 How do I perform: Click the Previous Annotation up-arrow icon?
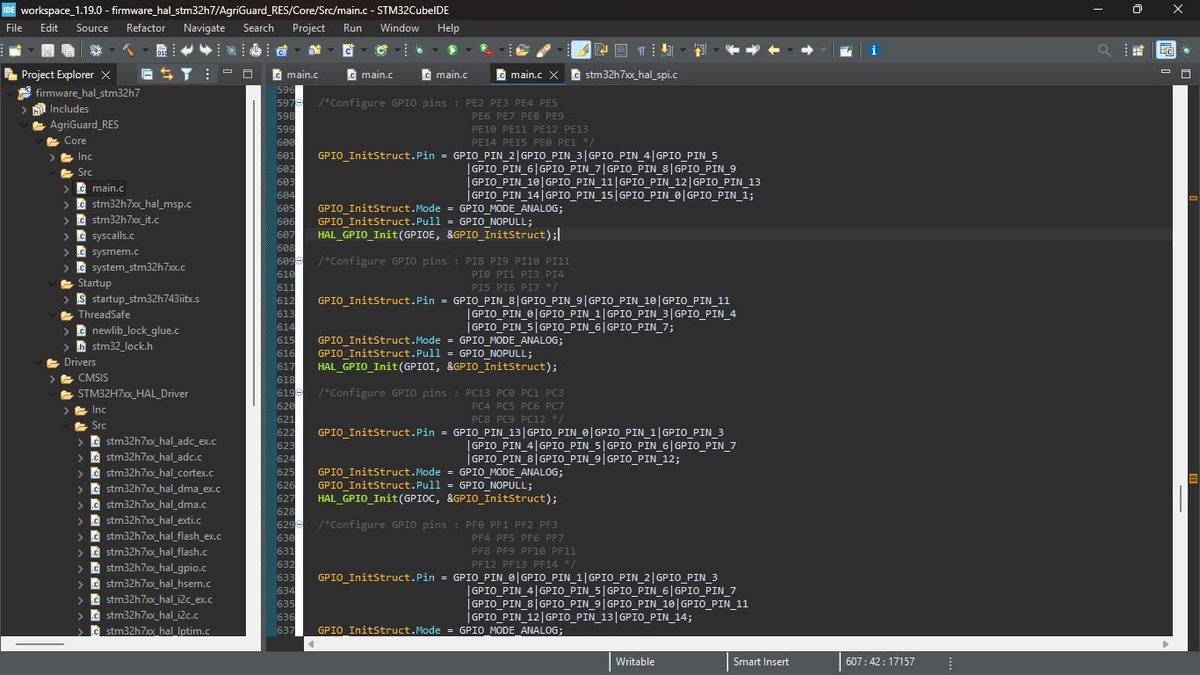pos(699,50)
